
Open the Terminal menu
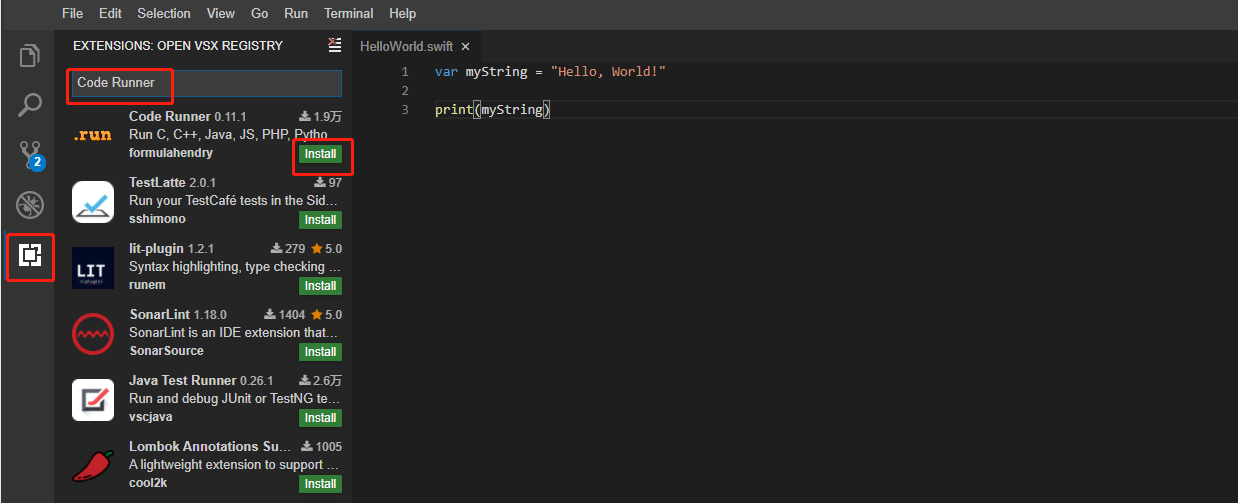click(x=349, y=14)
